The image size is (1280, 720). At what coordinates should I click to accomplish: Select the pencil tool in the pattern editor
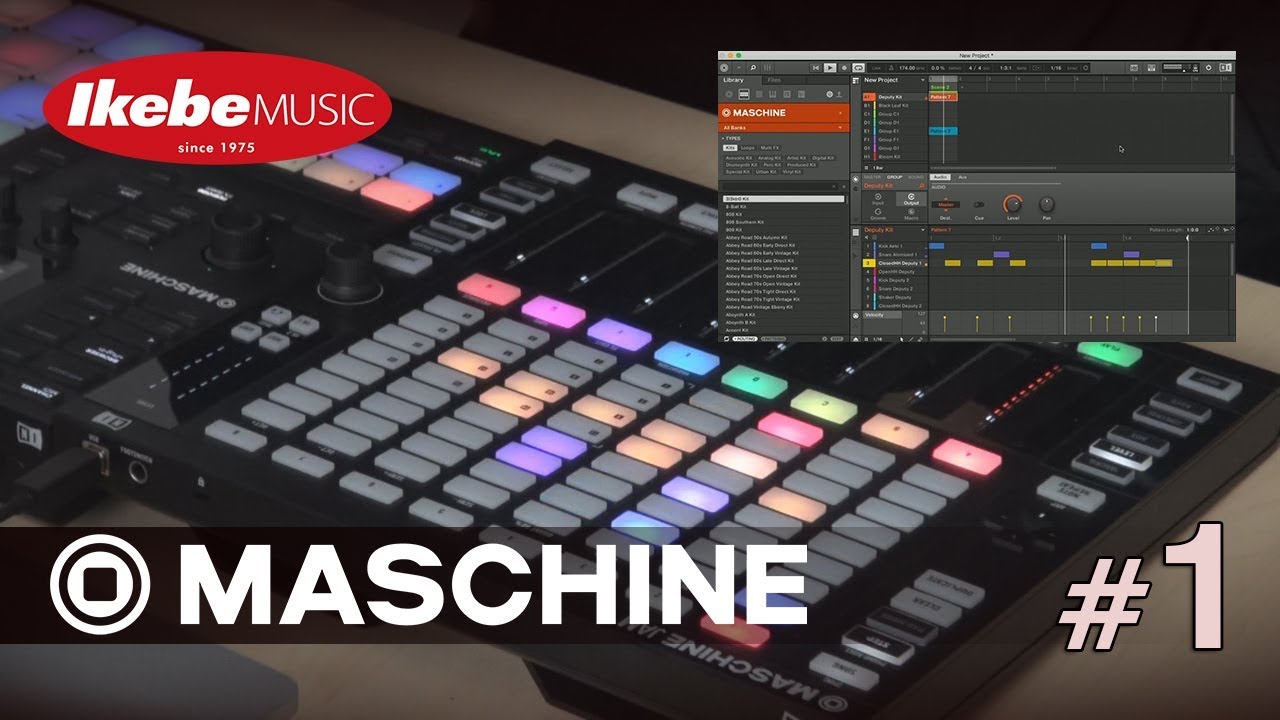(911, 339)
